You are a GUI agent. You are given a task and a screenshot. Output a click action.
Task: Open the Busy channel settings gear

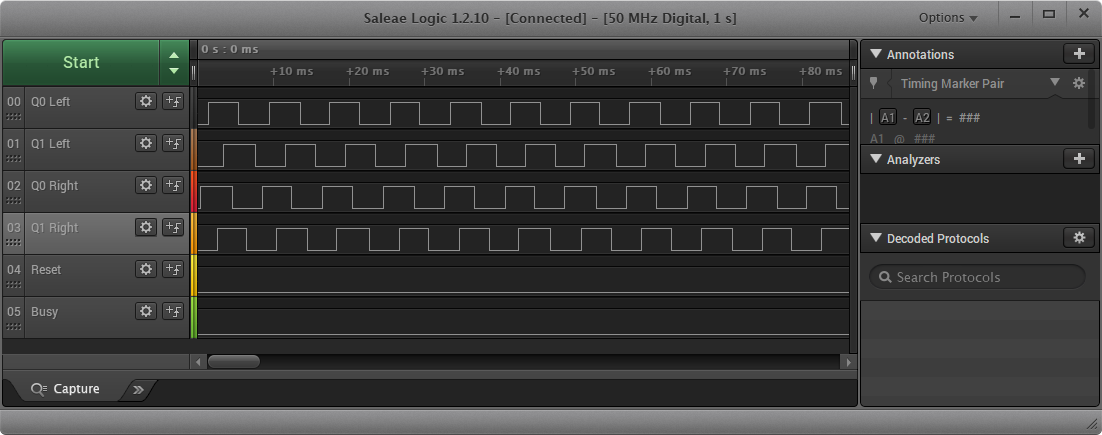(146, 311)
